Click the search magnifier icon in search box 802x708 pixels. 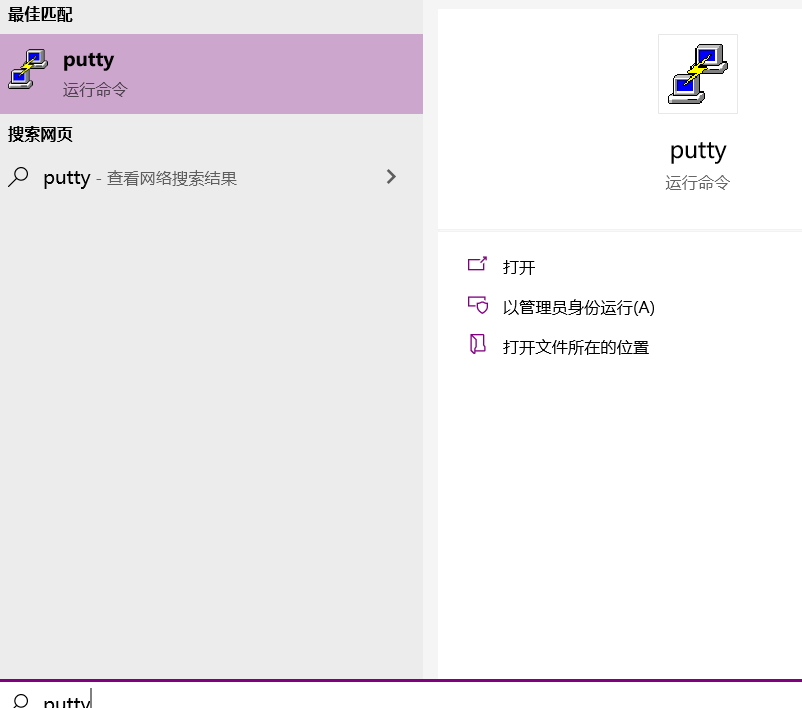click(x=20, y=700)
